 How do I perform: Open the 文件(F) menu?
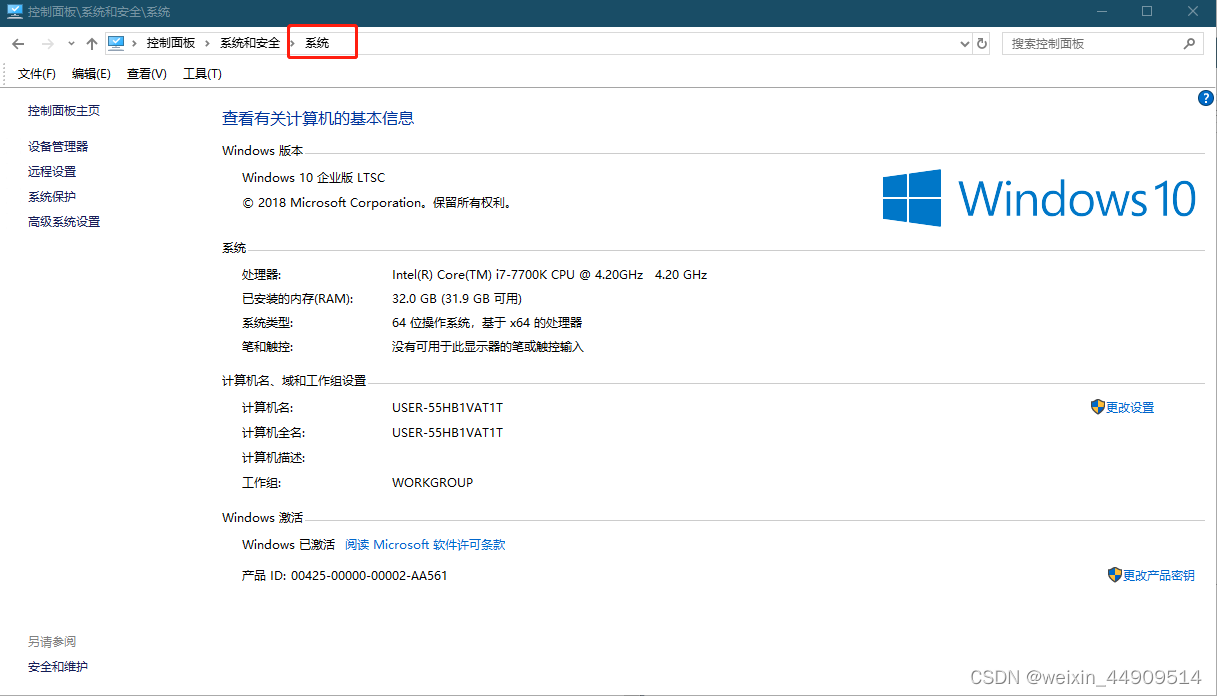pos(37,74)
